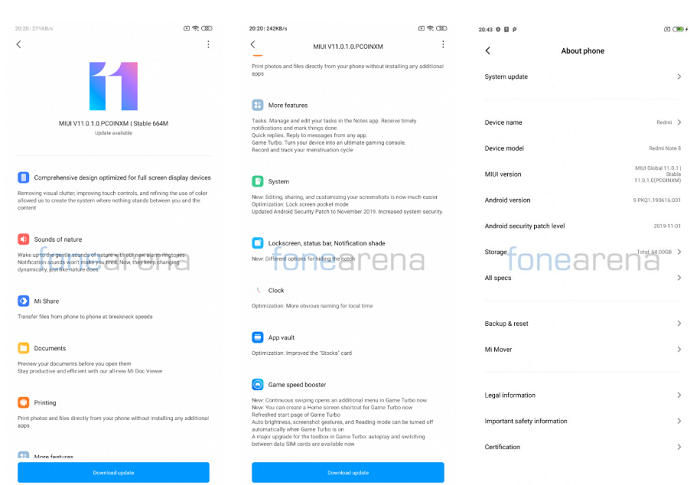
Task: Open Device name chevron showing Redmi
Action: [x=679, y=122]
